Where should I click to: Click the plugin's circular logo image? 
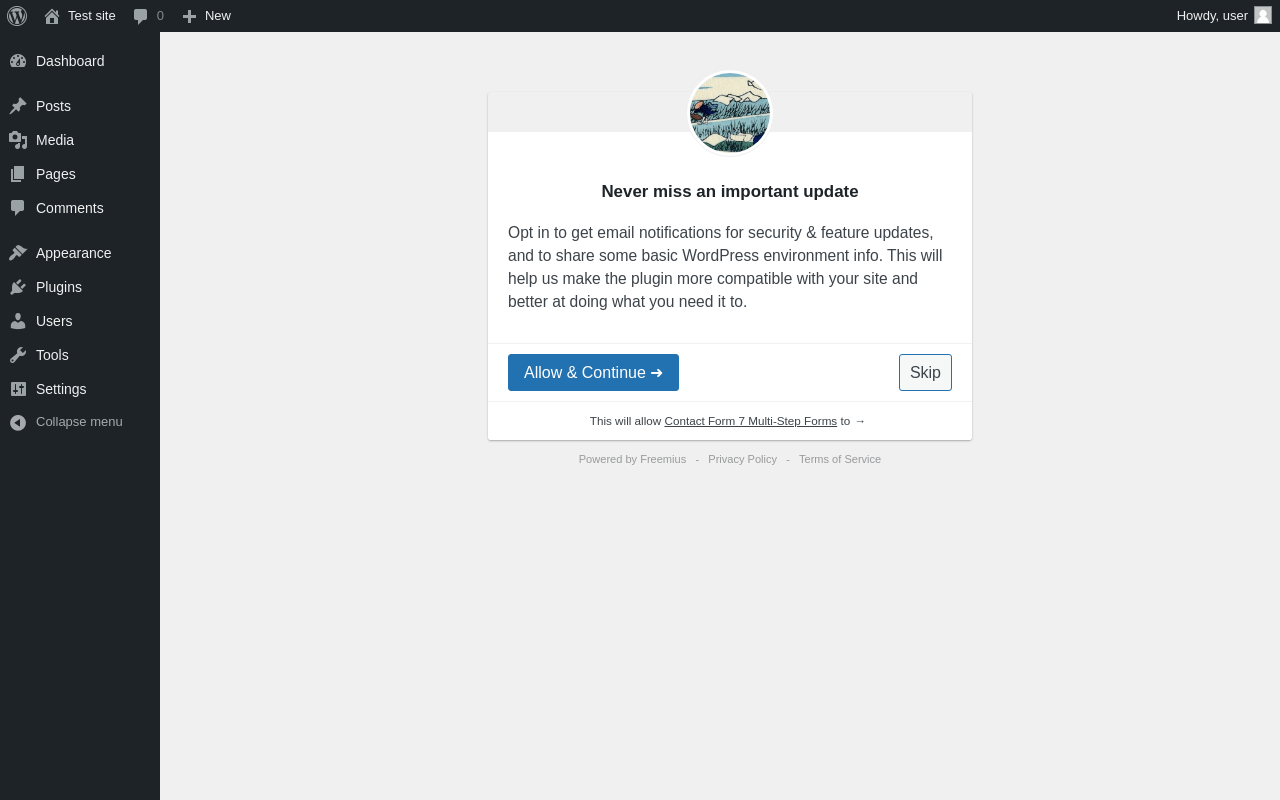click(x=730, y=113)
